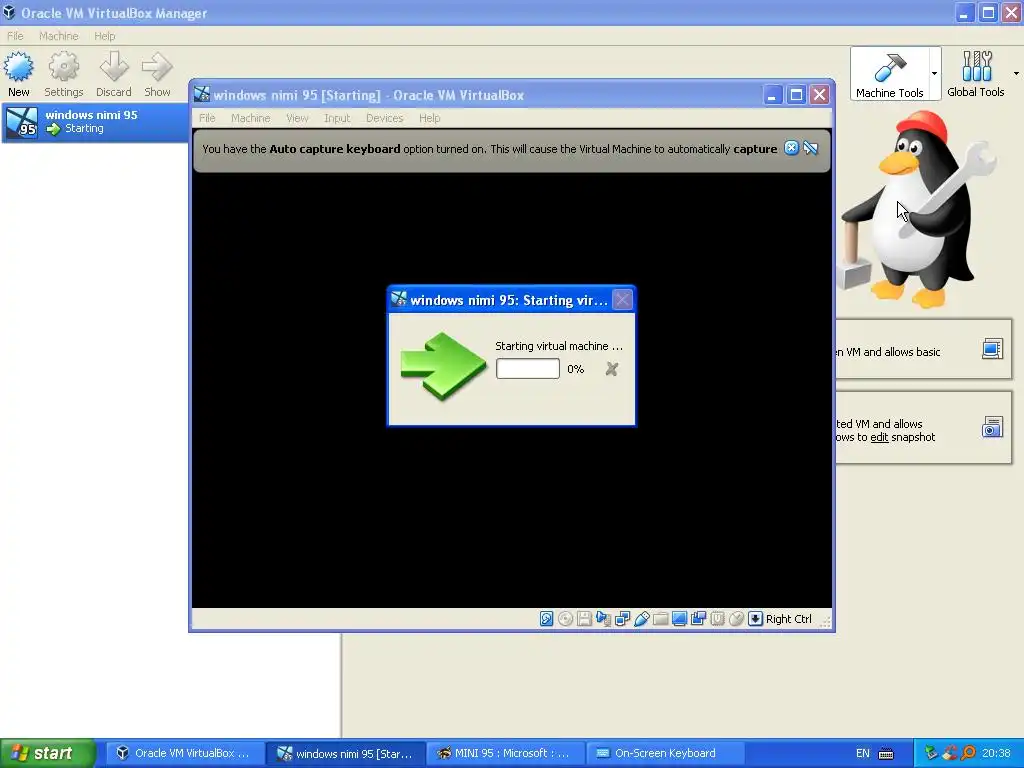Click the Discard toolbar icon

pos(114,67)
